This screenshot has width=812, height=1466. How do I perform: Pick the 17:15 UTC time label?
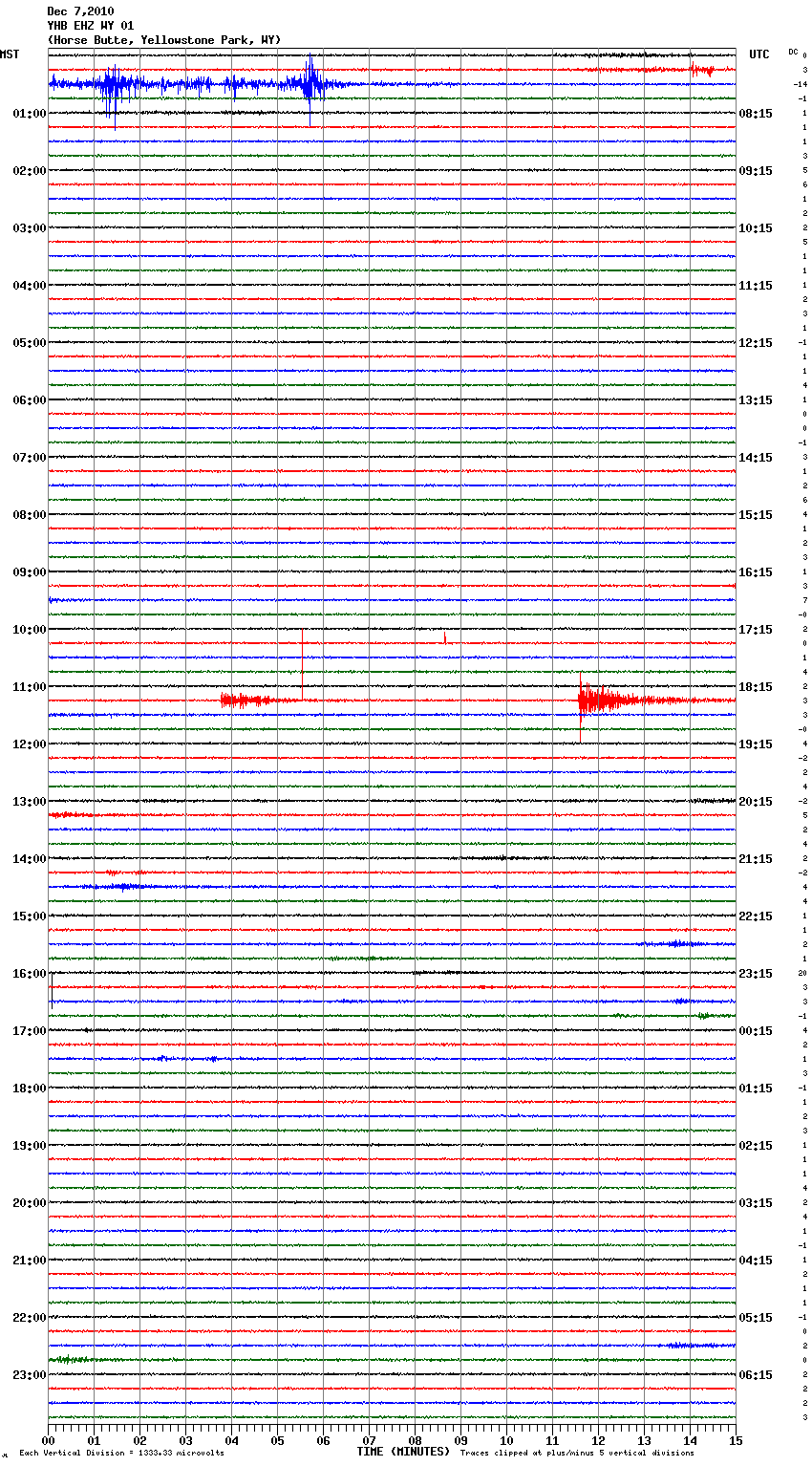click(756, 630)
